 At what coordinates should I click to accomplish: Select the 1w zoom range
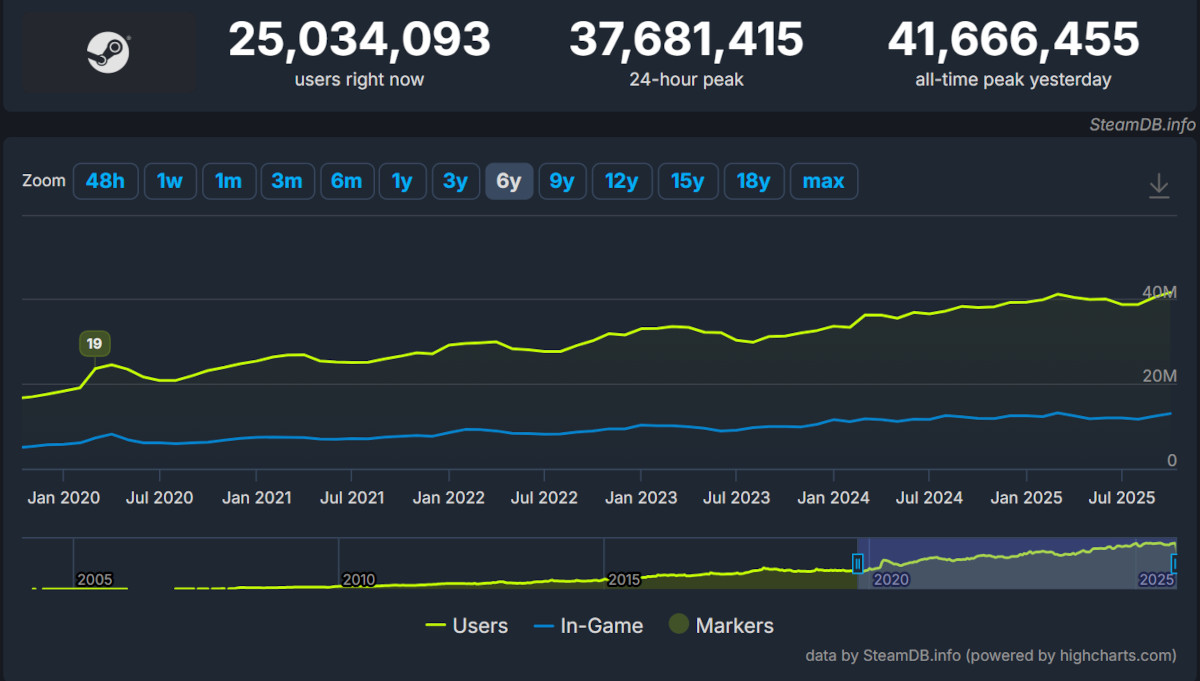[170, 181]
